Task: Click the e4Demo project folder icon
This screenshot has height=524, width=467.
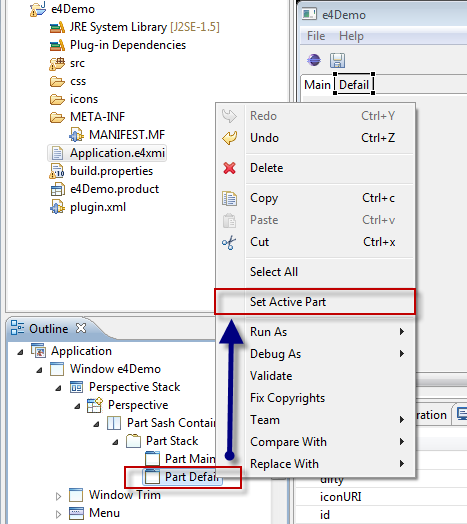Action: point(38,9)
